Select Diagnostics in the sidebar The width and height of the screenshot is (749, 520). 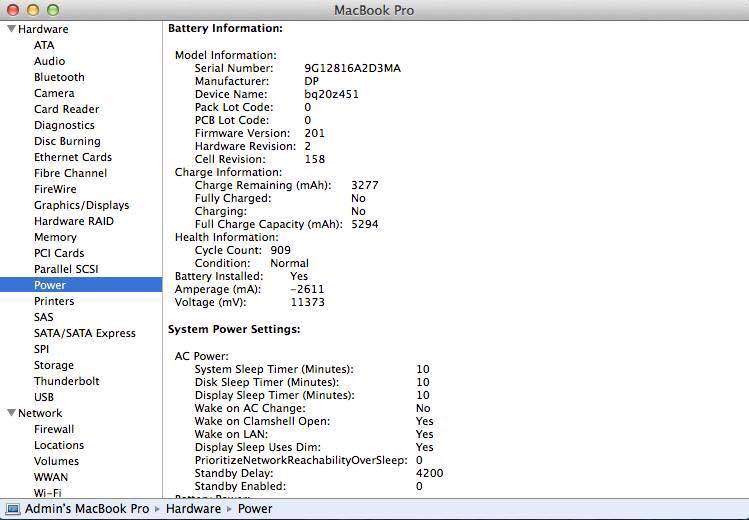64,125
